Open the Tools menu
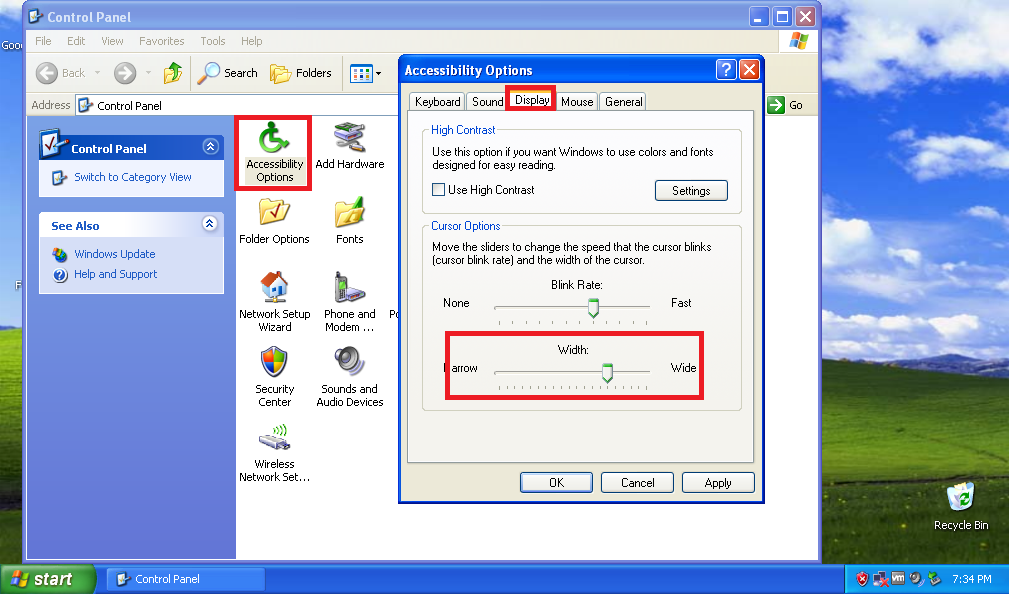 pos(212,41)
